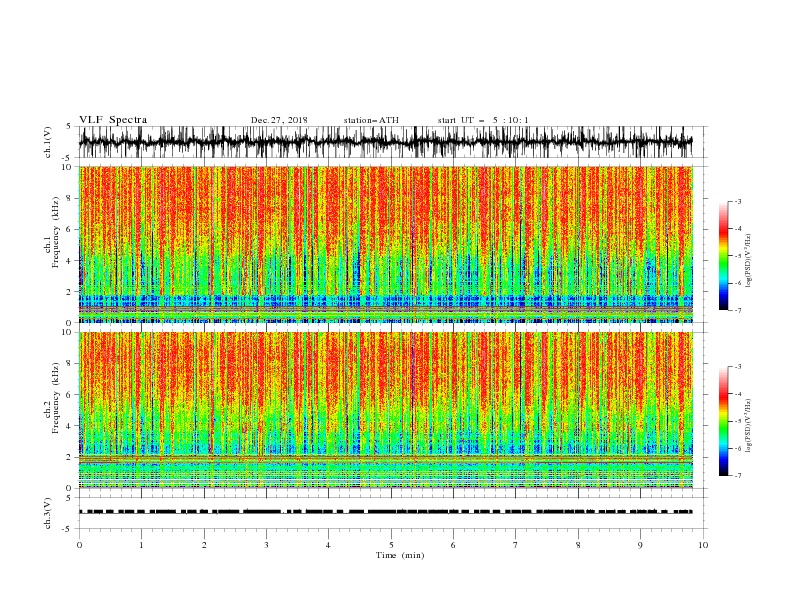The width and height of the screenshot is (792, 612).
Task: Click the ch.1 frequency axis tick 8
Action: [70, 198]
